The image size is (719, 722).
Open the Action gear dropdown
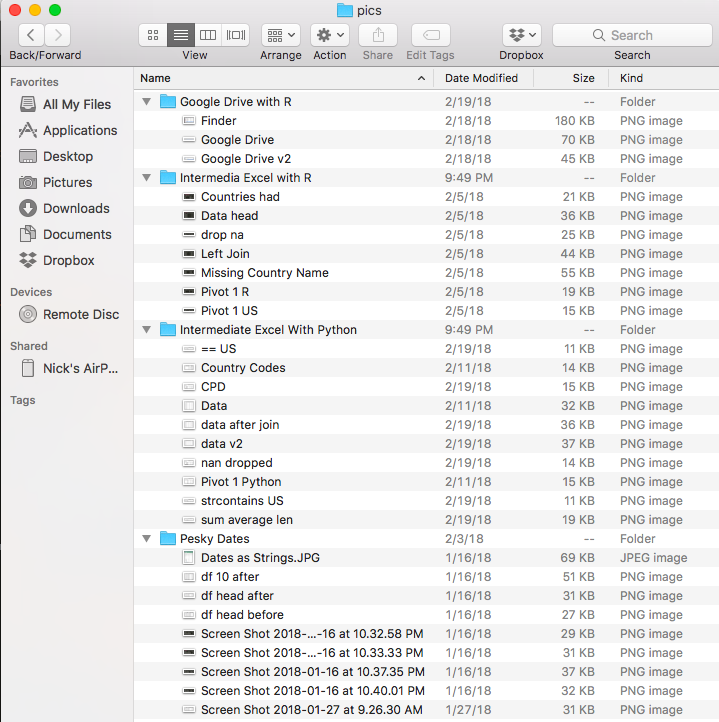coord(329,35)
